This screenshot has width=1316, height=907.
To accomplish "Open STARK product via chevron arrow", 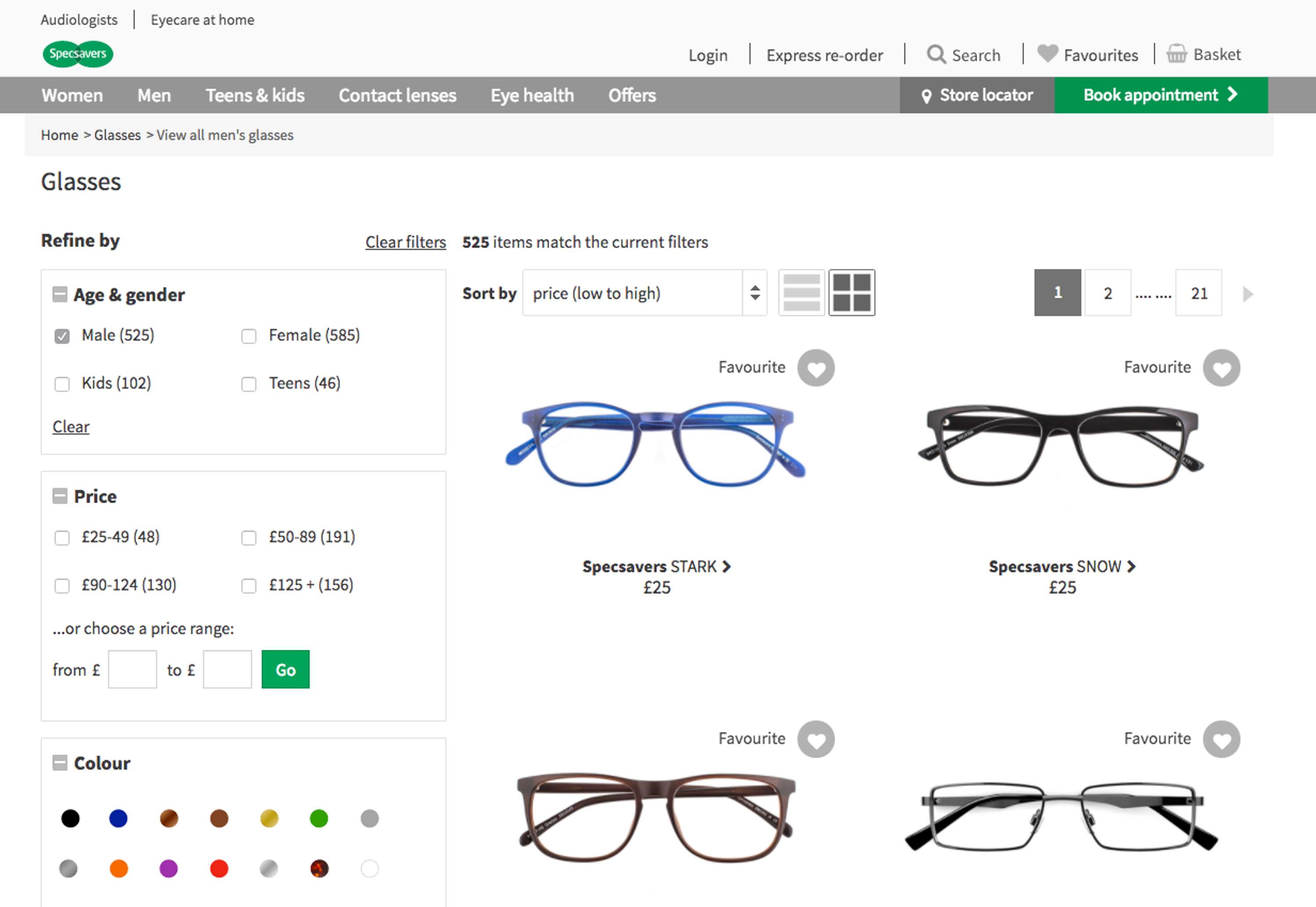I will pos(726,567).
